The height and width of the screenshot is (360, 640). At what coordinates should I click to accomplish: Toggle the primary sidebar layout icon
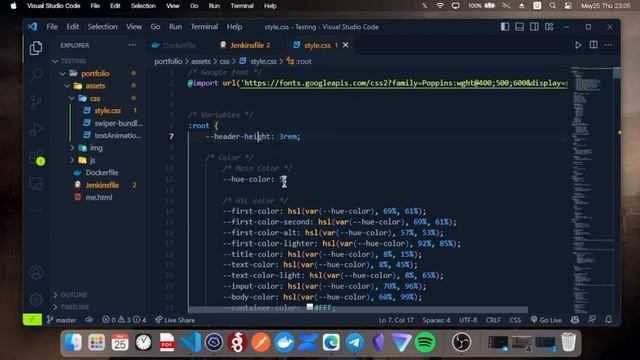pyautogui.click(x=505, y=27)
